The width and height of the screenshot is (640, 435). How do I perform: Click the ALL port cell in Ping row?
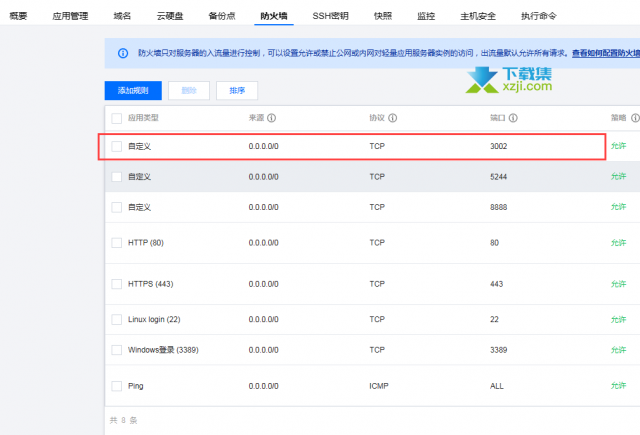tap(497, 386)
